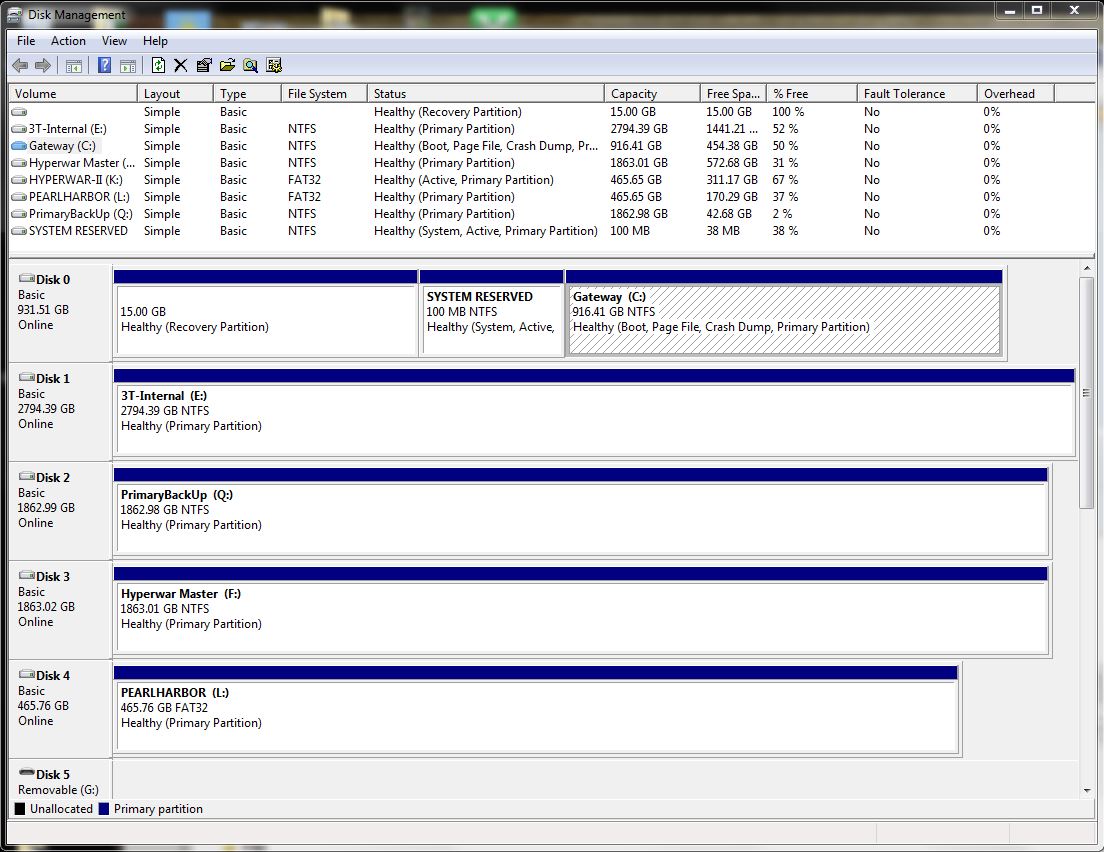The height and width of the screenshot is (852, 1104).
Task: Open the View menu
Action: click(x=114, y=41)
